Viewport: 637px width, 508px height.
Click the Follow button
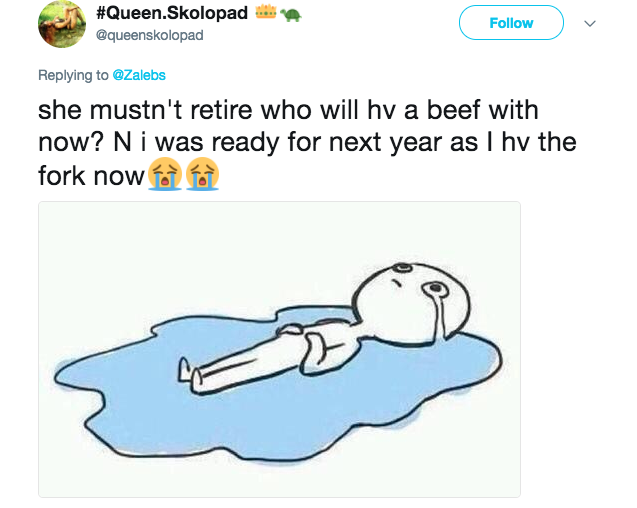click(x=511, y=23)
